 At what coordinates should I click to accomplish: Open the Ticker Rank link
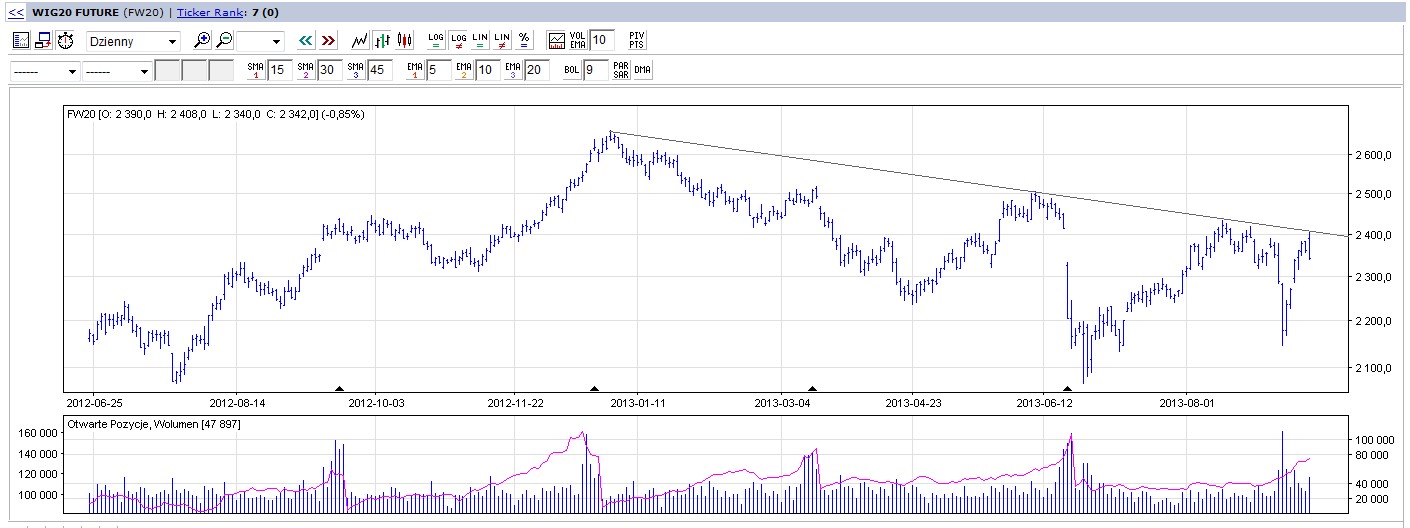tap(211, 13)
